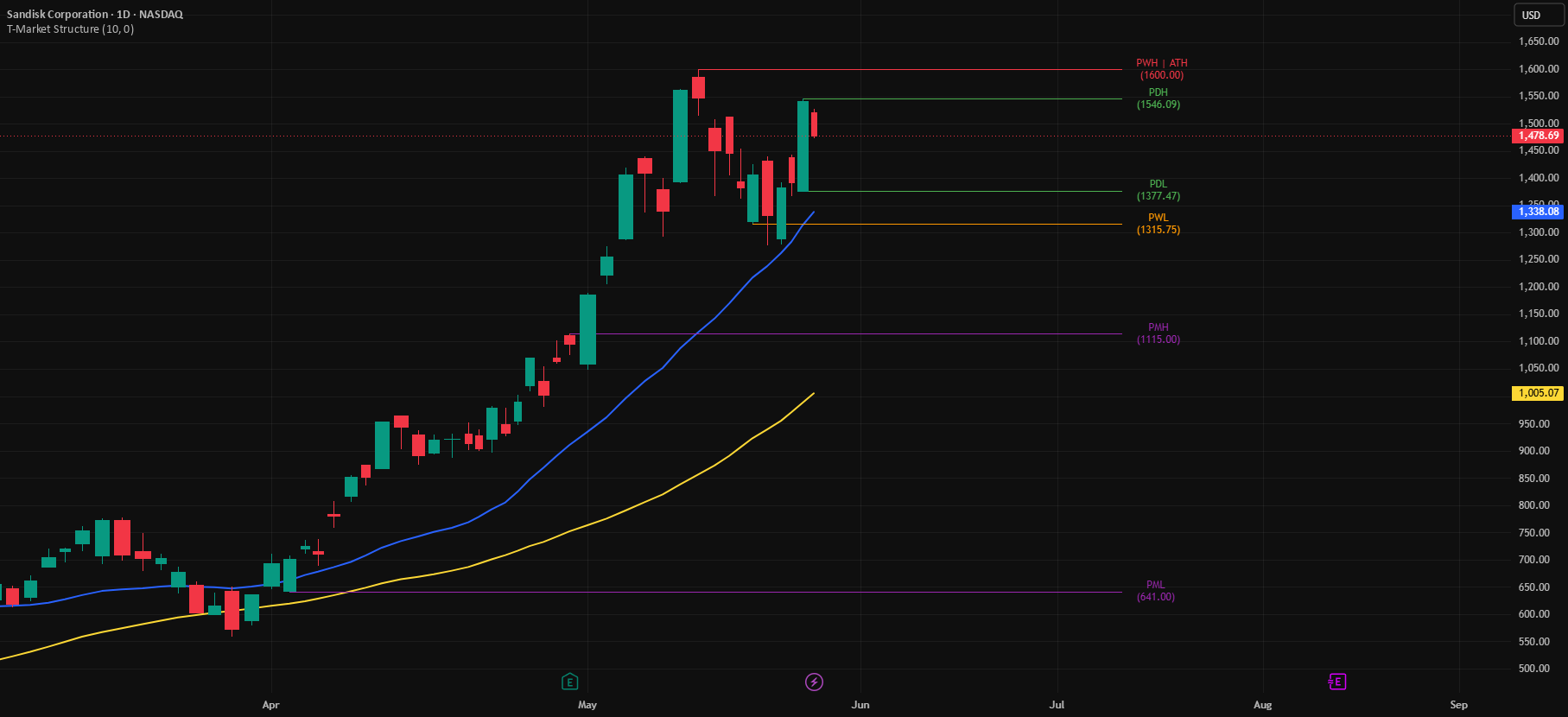Click the PDH (1546.09) level label

[x=1158, y=98]
